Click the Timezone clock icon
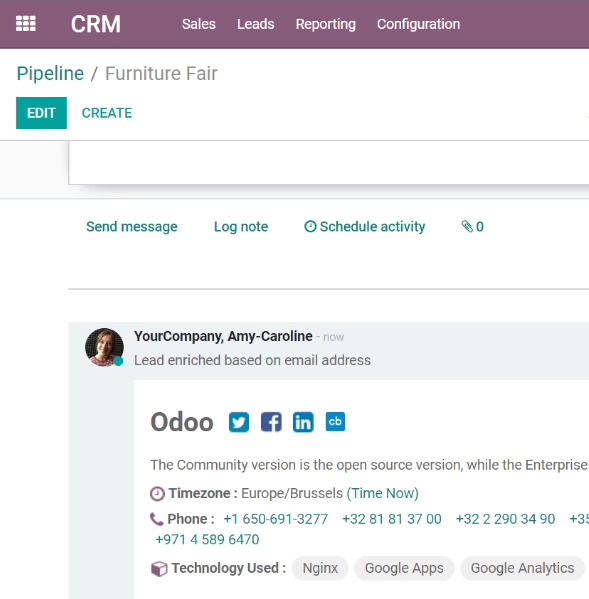 click(157, 494)
